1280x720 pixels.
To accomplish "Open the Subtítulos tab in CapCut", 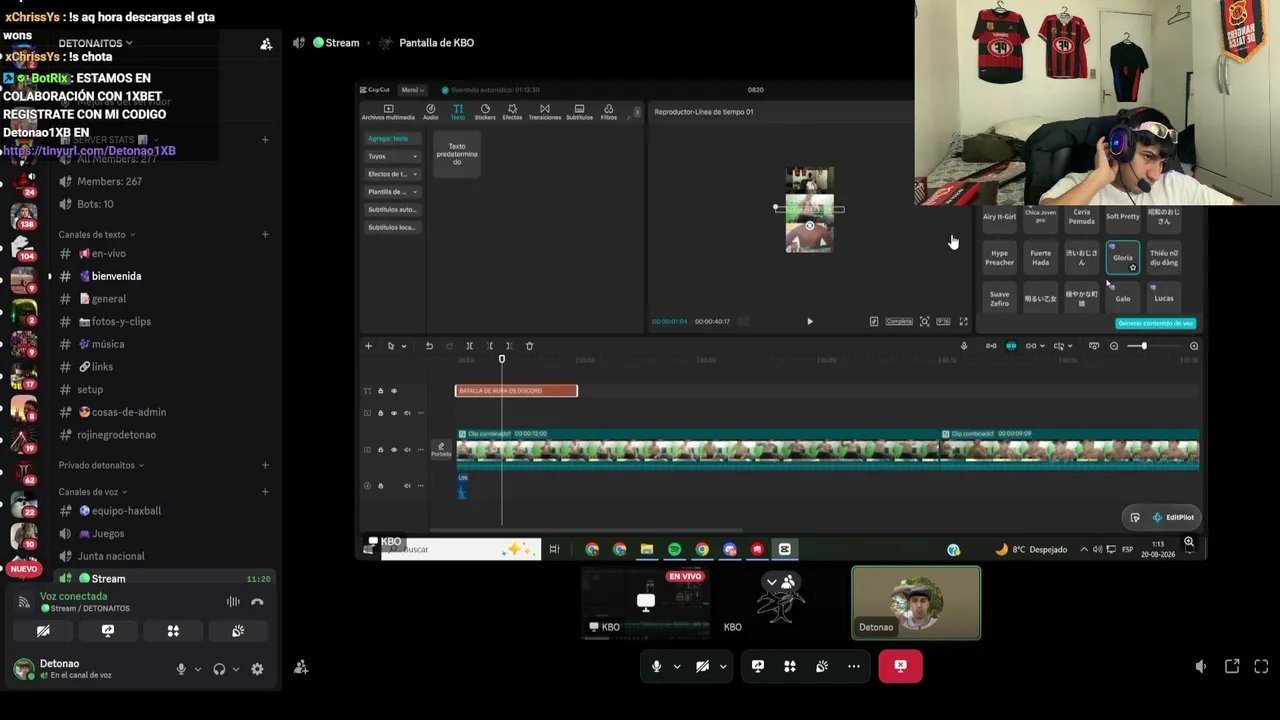I will tap(579, 112).
